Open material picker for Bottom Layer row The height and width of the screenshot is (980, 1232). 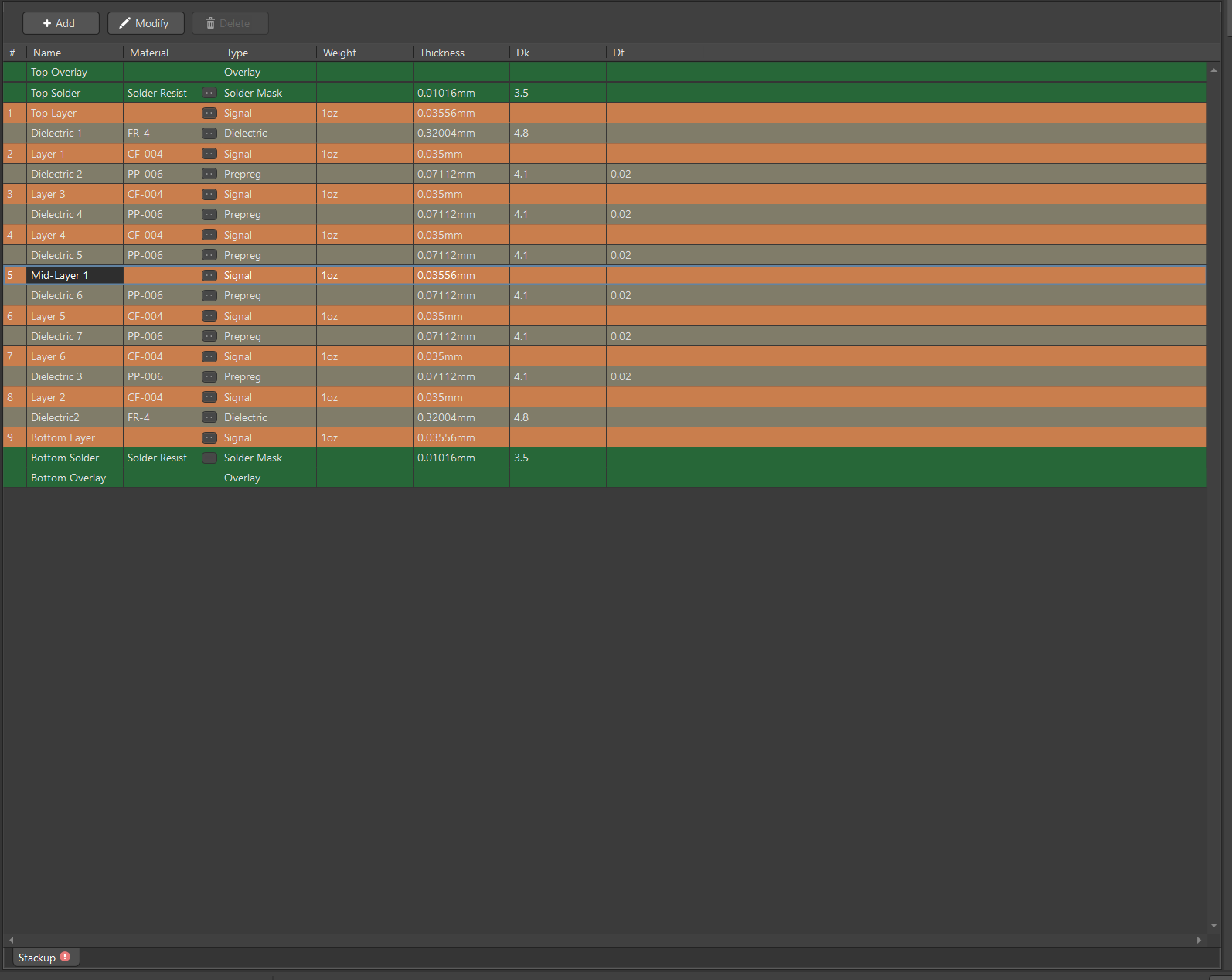pyautogui.click(x=209, y=437)
